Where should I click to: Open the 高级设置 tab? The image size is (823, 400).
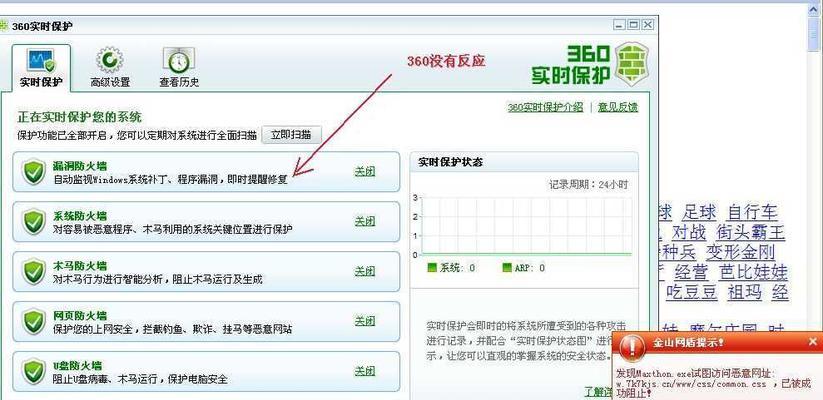pos(110,68)
